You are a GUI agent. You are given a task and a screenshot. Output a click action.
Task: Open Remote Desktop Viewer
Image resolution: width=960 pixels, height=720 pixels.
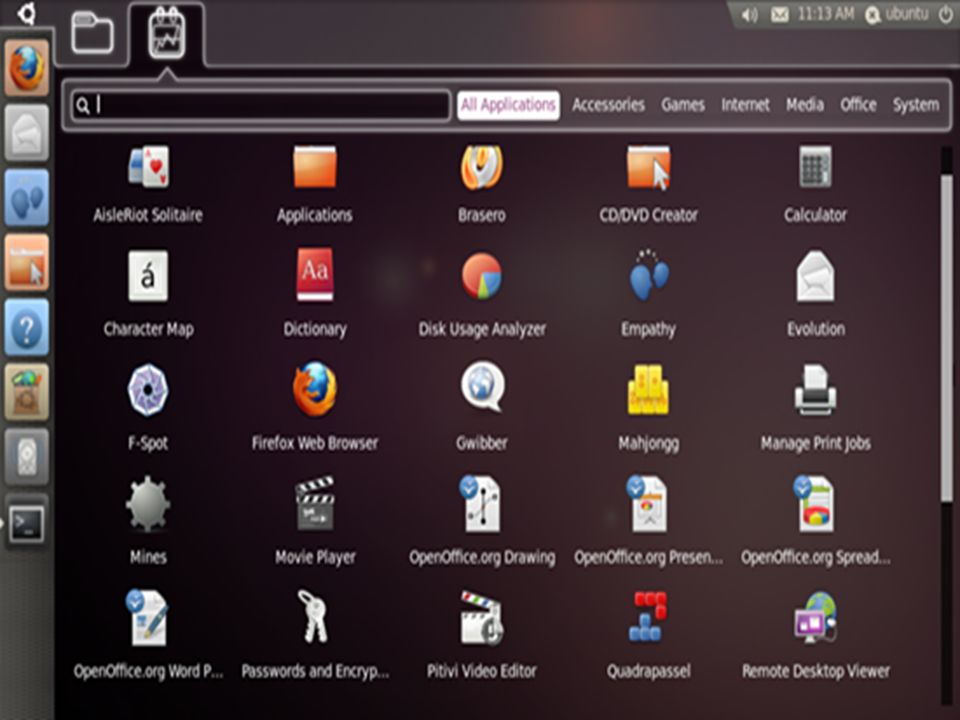click(816, 618)
